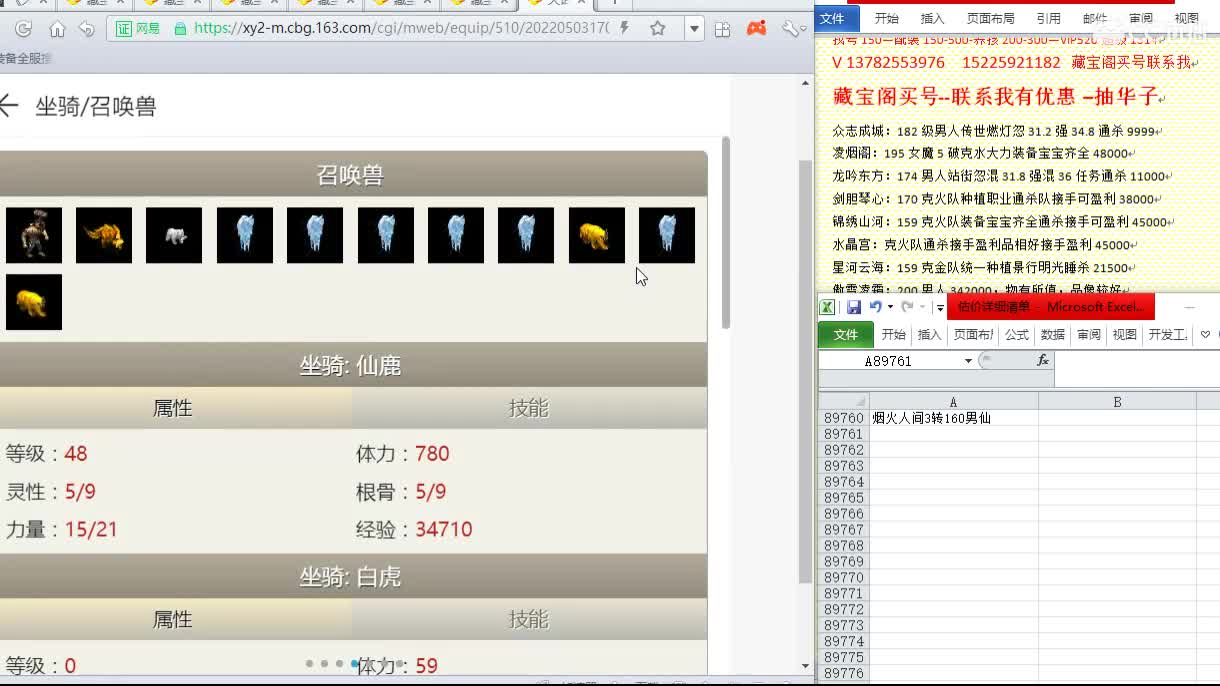The image size is (1220, 686).
Task: Open the Excel Name Box dropdown arrow
Action: [x=968, y=361]
